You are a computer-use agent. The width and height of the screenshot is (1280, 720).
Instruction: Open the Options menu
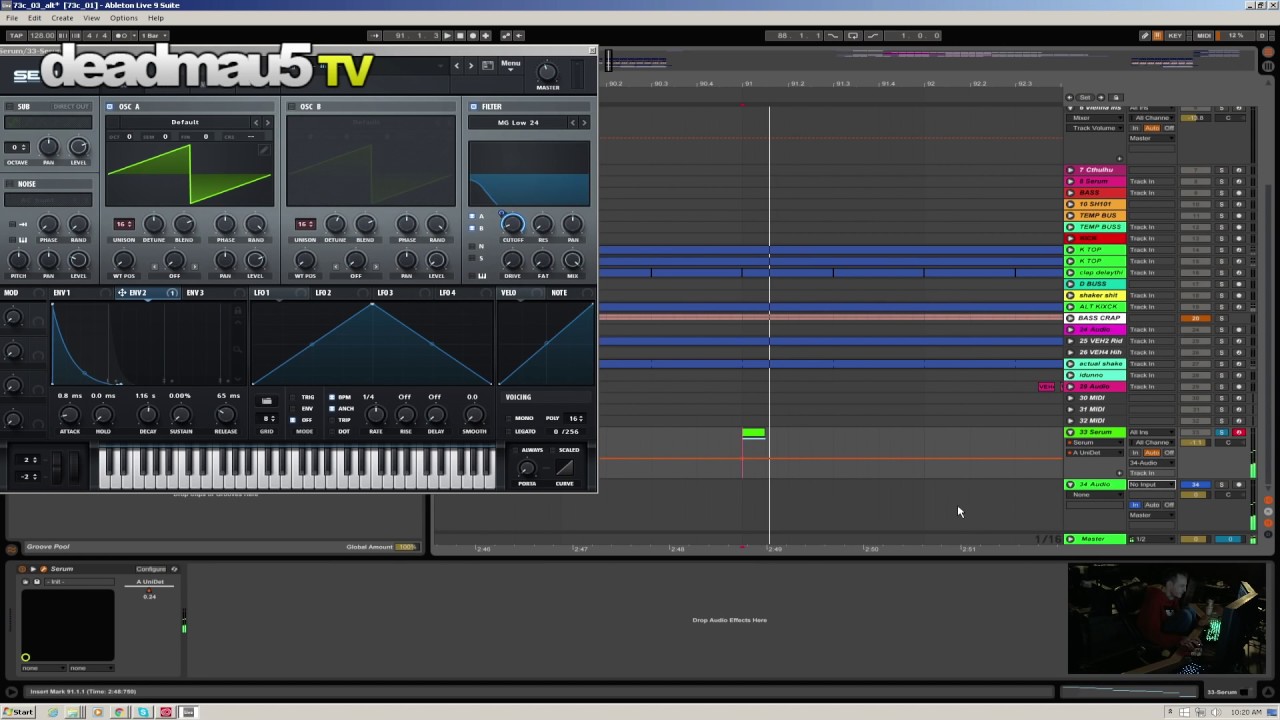(124, 18)
